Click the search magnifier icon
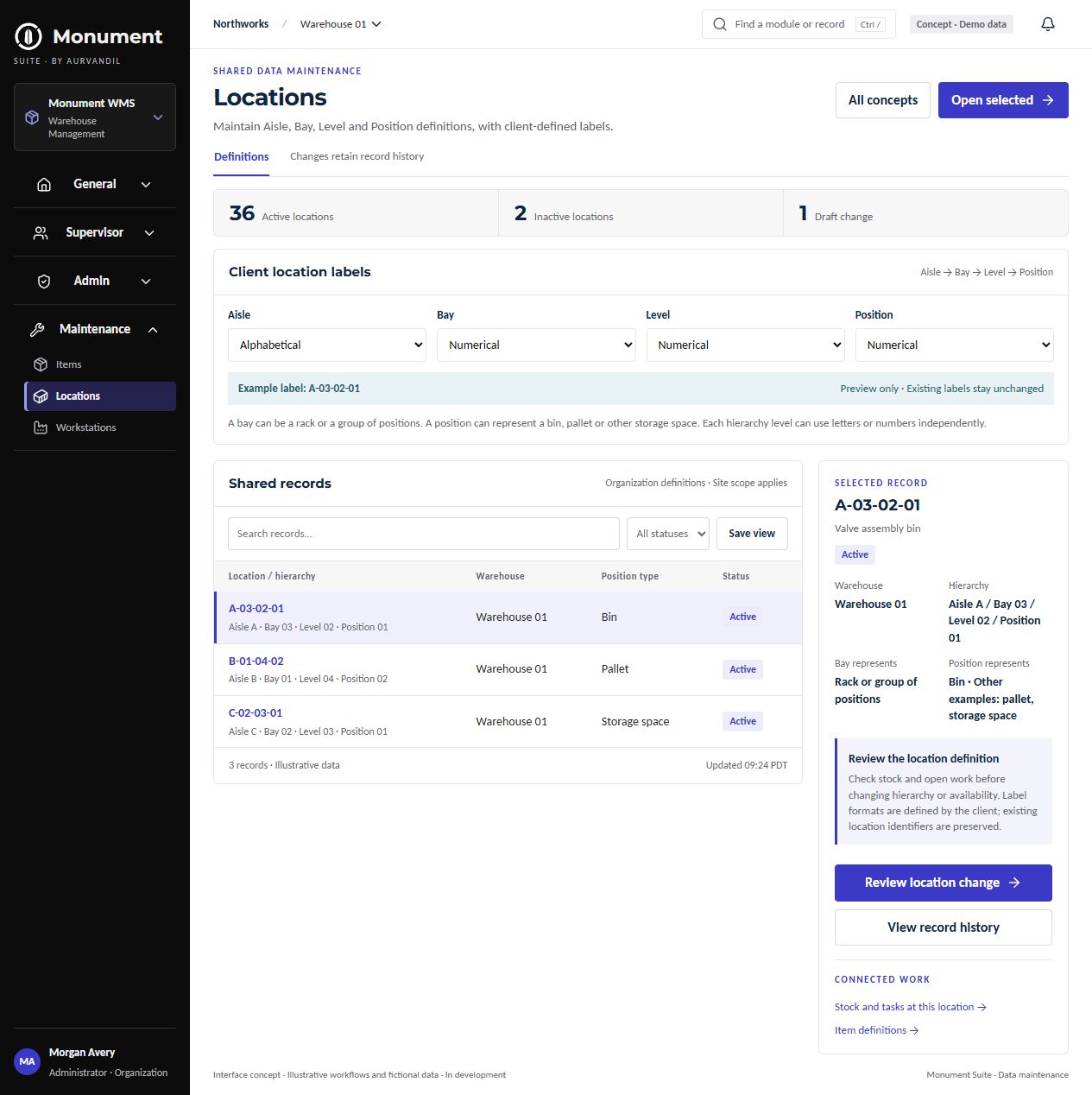The image size is (1092, 1095). (720, 24)
